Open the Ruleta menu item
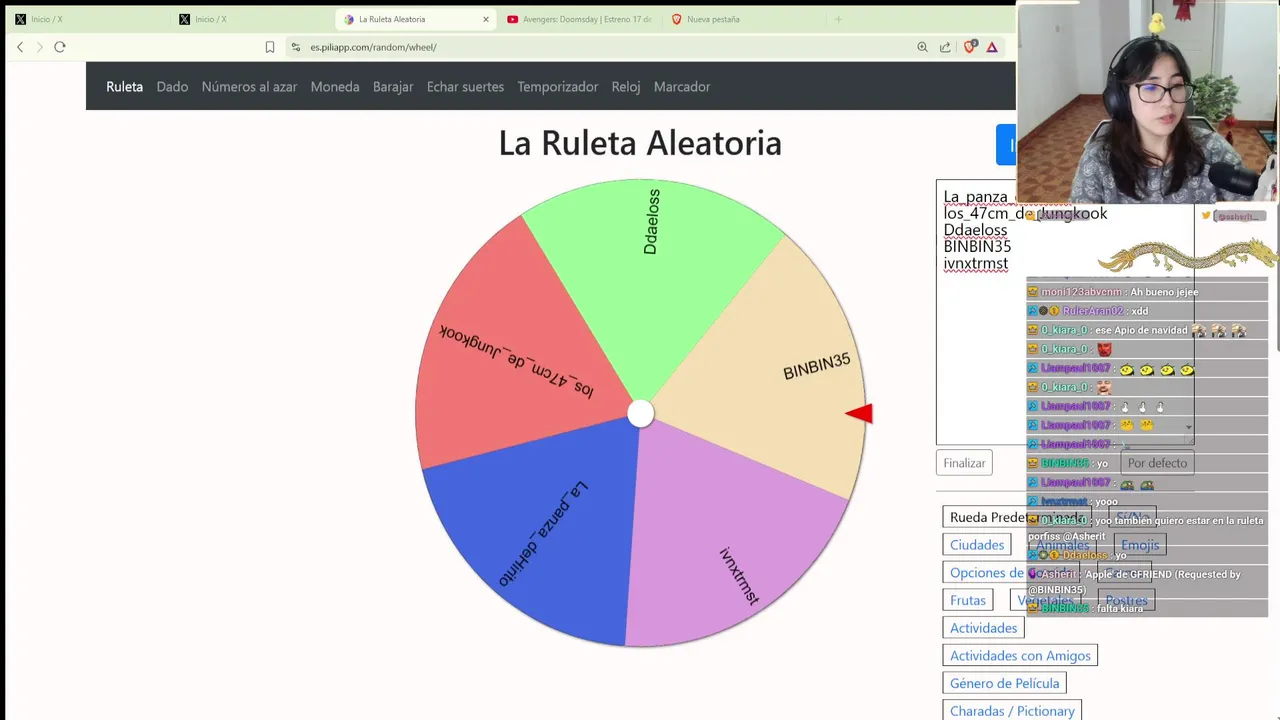This screenshot has width=1280, height=720. coord(125,87)
